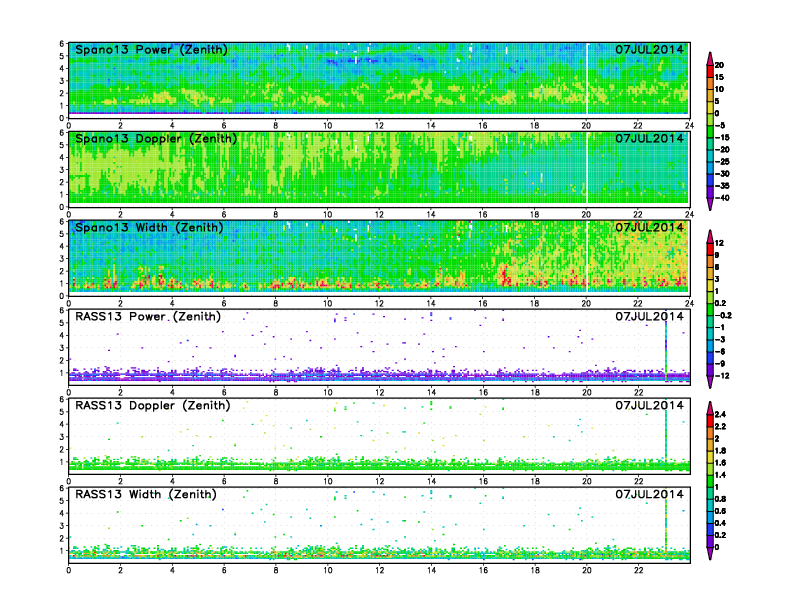Viewport: 792px width, 612px height.
Task: Click the 07JUL2014 date in RASS13 Power panel
Action: click(x=649, y=317)
